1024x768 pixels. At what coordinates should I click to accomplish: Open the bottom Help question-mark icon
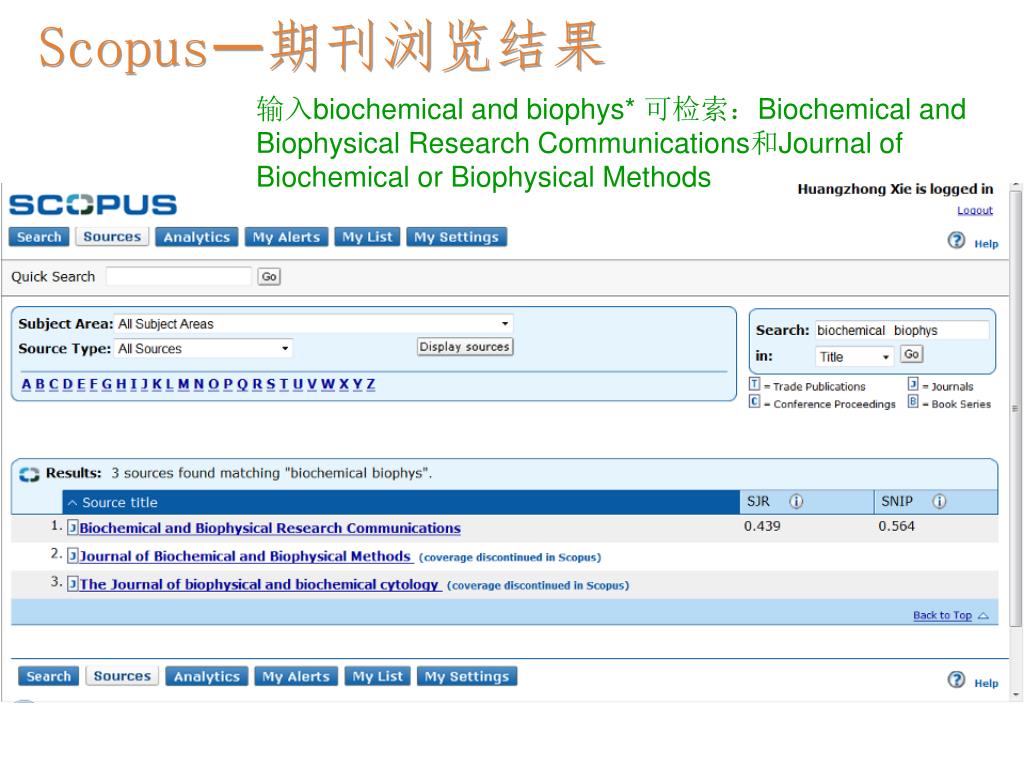[956, 680]
